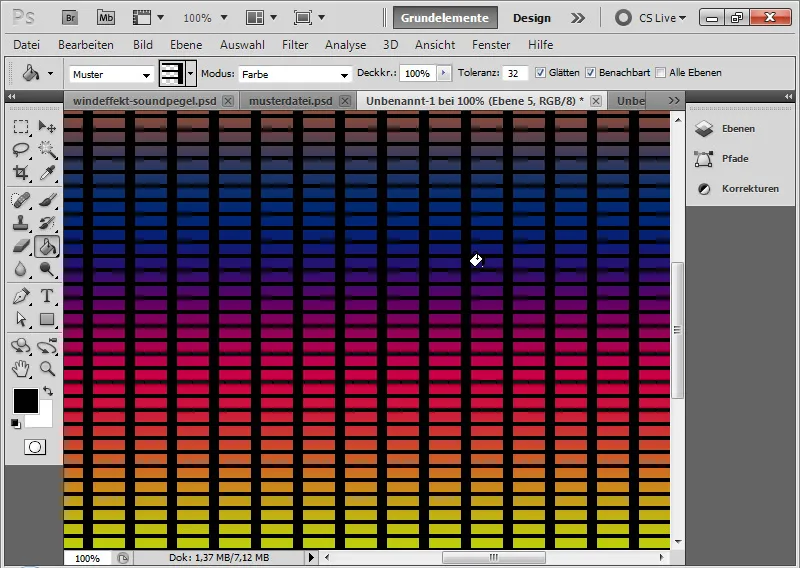800x568 pixels.
Task: Select the Paint Bucket tool in toolbox
Action: [x=47, y=247]
